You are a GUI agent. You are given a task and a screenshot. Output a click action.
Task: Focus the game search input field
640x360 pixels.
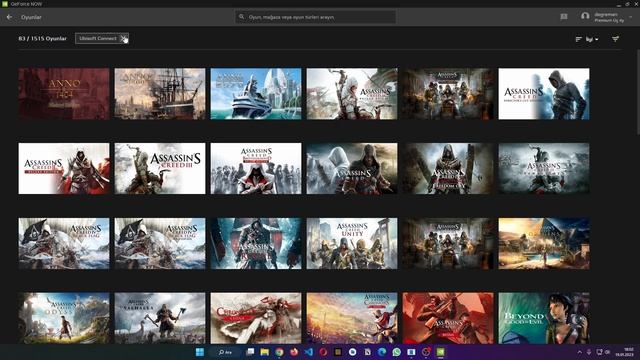(315, 17)
